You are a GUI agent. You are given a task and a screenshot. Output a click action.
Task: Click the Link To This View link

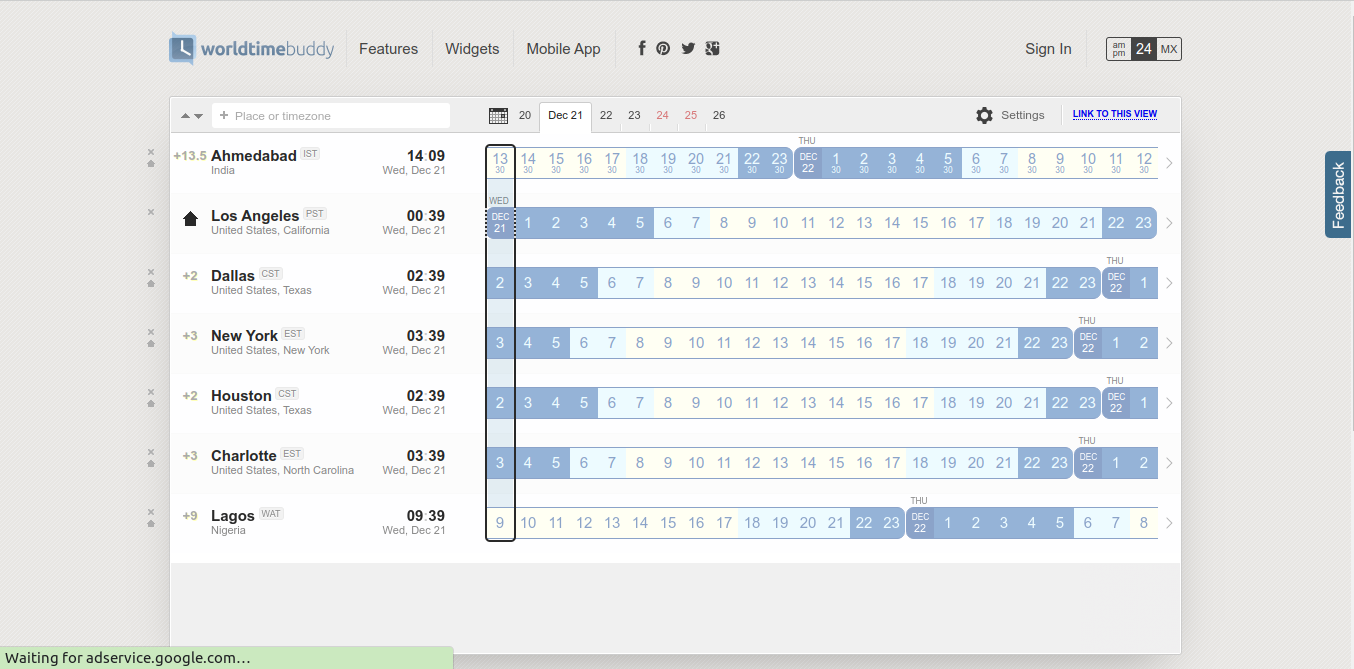pyautogui.click(x=1114, y=114)
